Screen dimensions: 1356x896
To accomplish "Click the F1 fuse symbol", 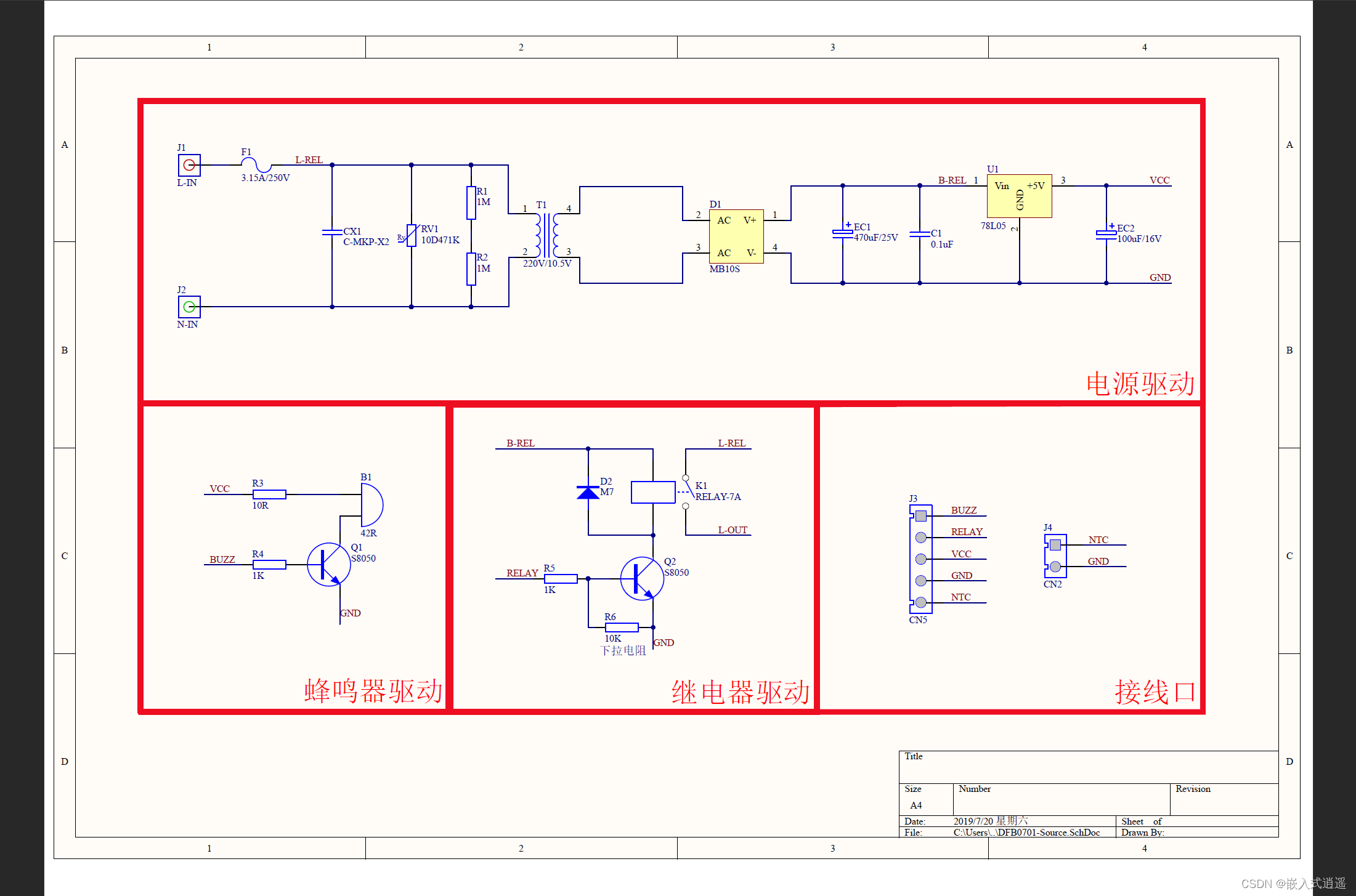I will tap(256, 164).
